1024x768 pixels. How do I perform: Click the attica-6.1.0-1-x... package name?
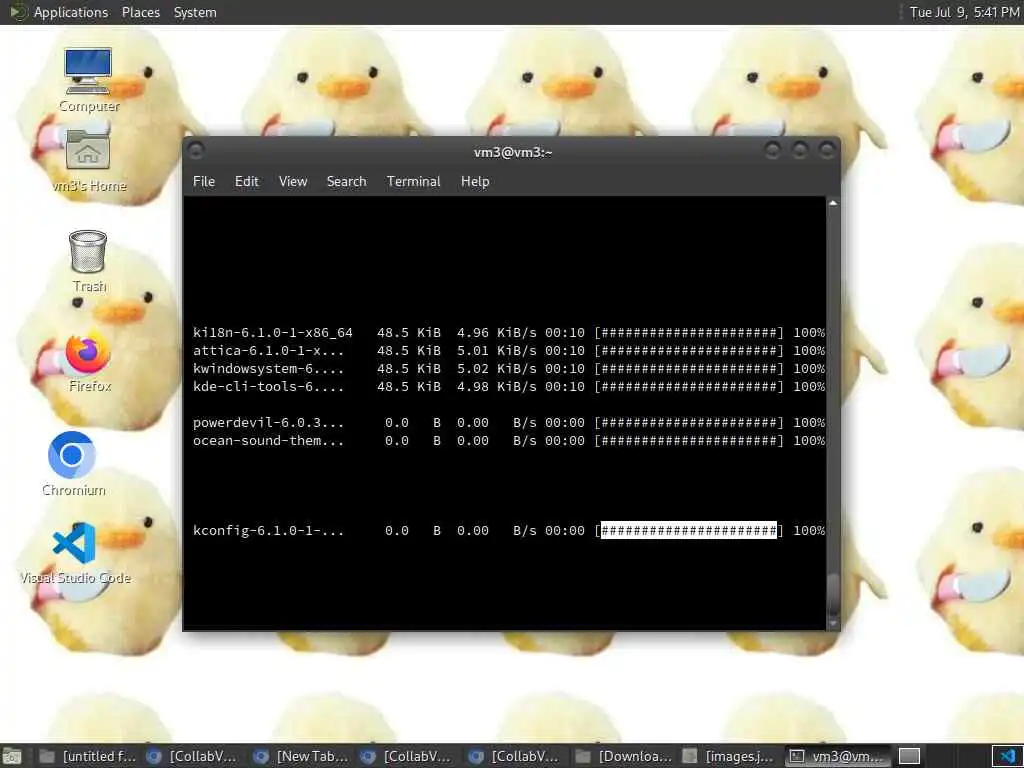[268, 351]
